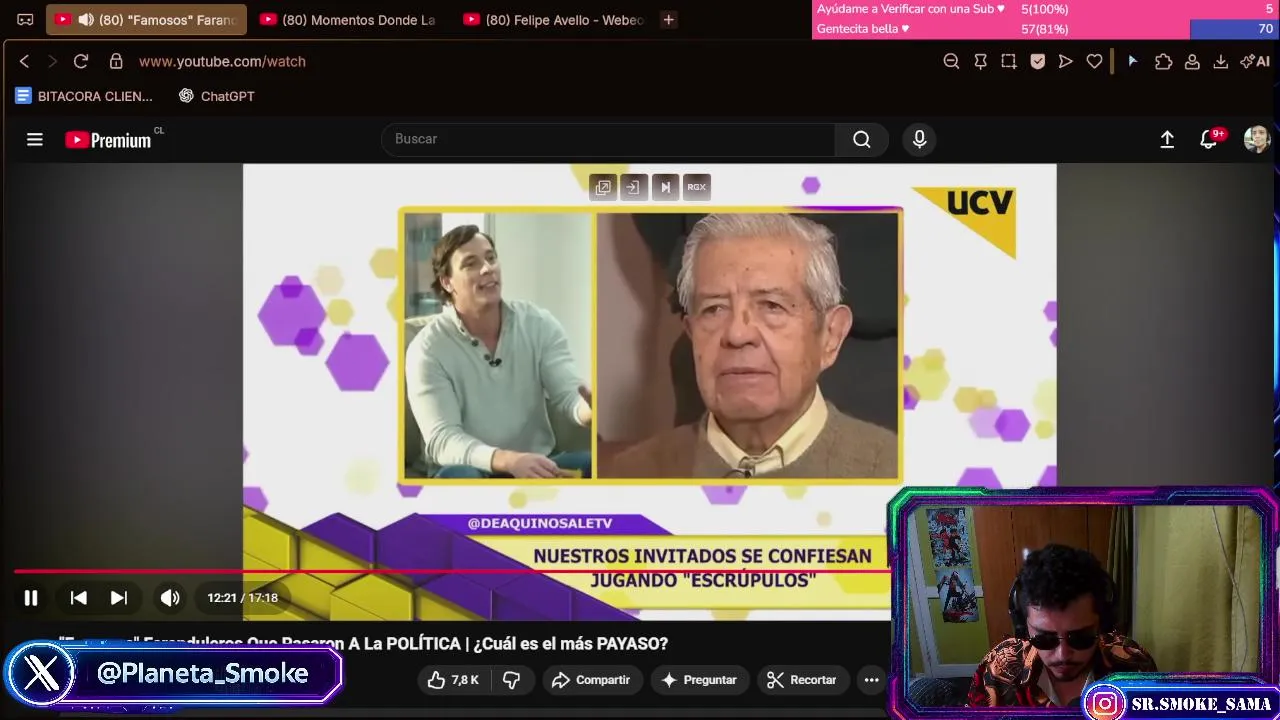Open the browser sidebar panel icon
Image resolution: width=1280 pixels, height=720 pixels.
click(x=25, y=19)
